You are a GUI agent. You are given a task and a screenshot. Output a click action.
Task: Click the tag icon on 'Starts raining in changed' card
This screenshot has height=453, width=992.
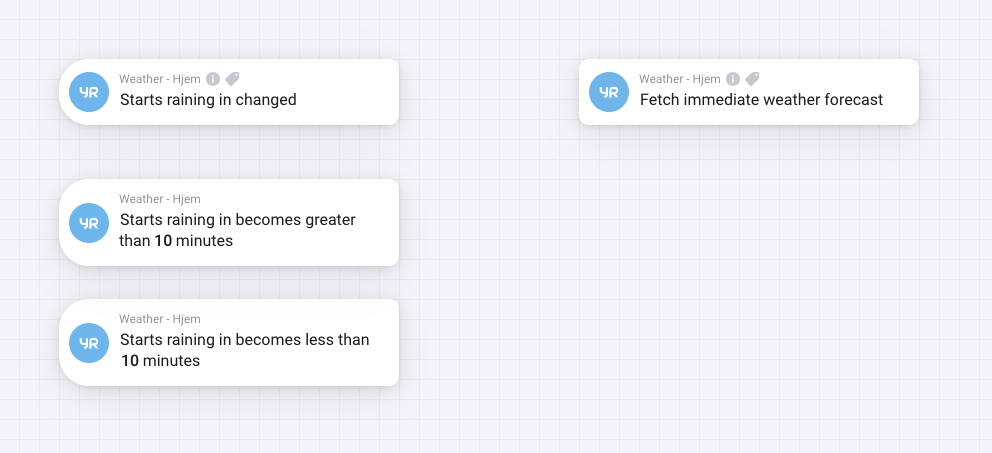tap(232, 79)
